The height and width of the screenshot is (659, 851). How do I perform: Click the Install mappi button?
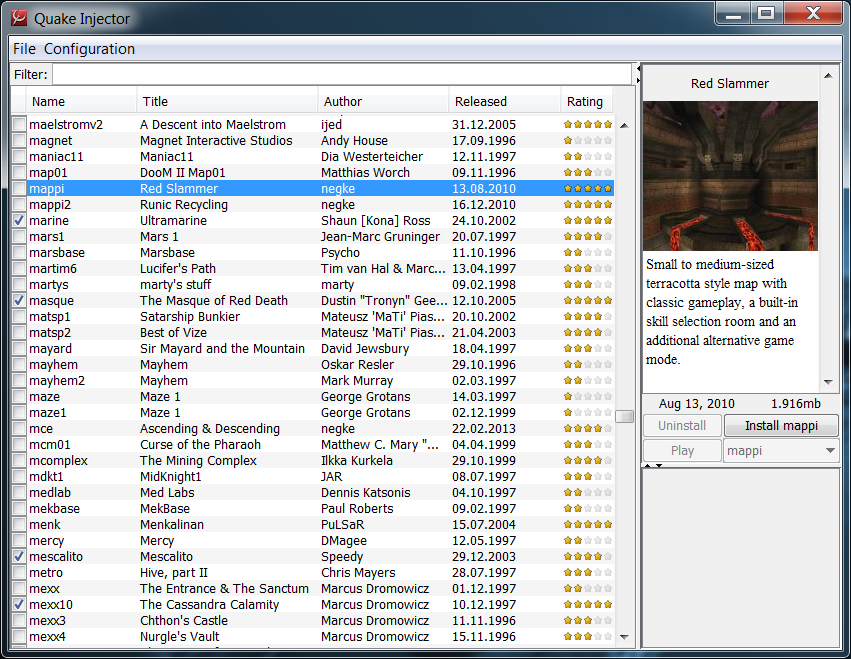click(x=781, y=426)
